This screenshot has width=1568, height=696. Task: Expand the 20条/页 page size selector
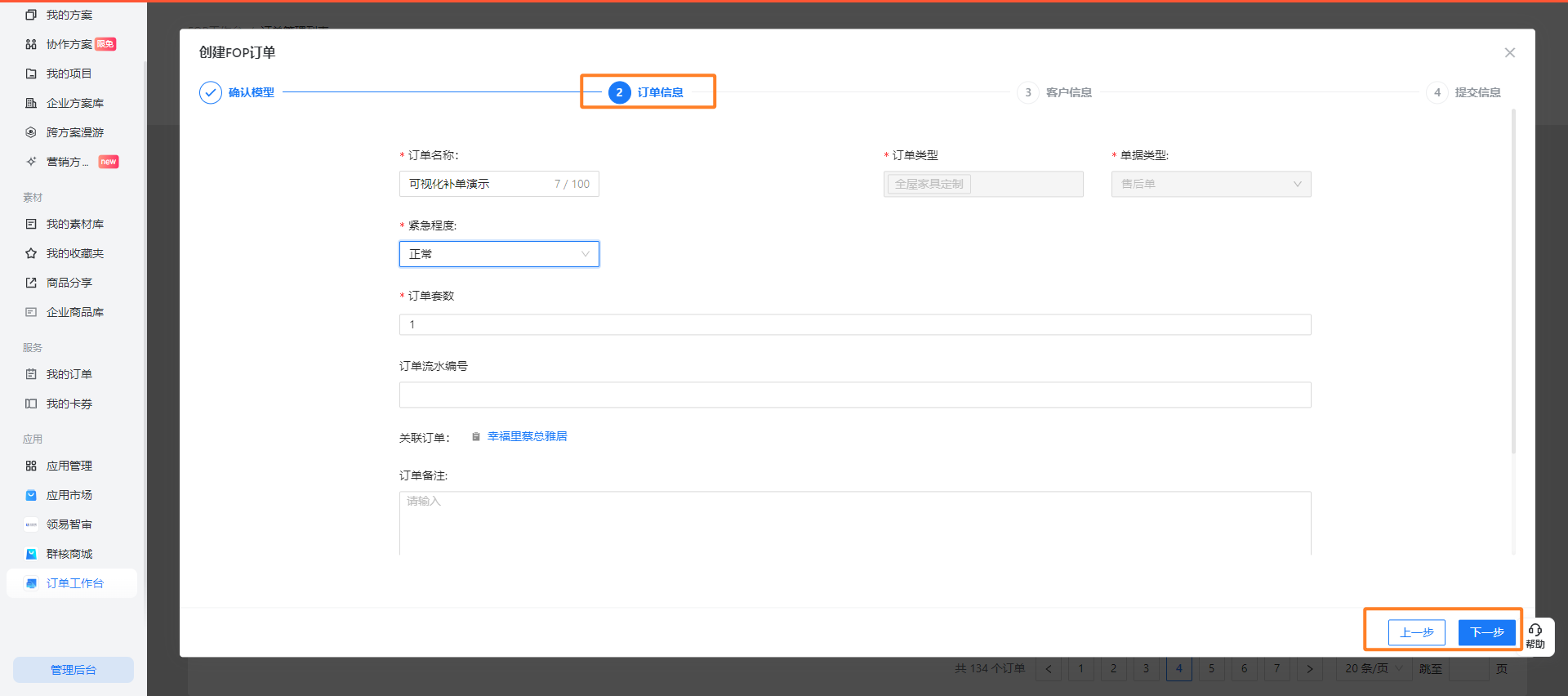coord(1372,668)
